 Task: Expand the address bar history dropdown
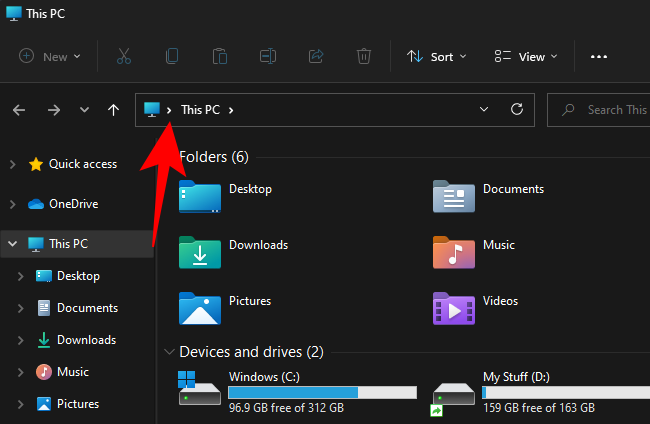click(484, 110)
